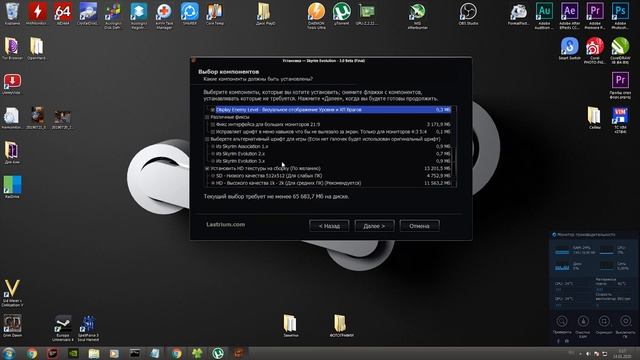Open the Tor Browser desktop folder
This screenshot has width=640, height=360.
pyautogui.click(x=12, y=47)
